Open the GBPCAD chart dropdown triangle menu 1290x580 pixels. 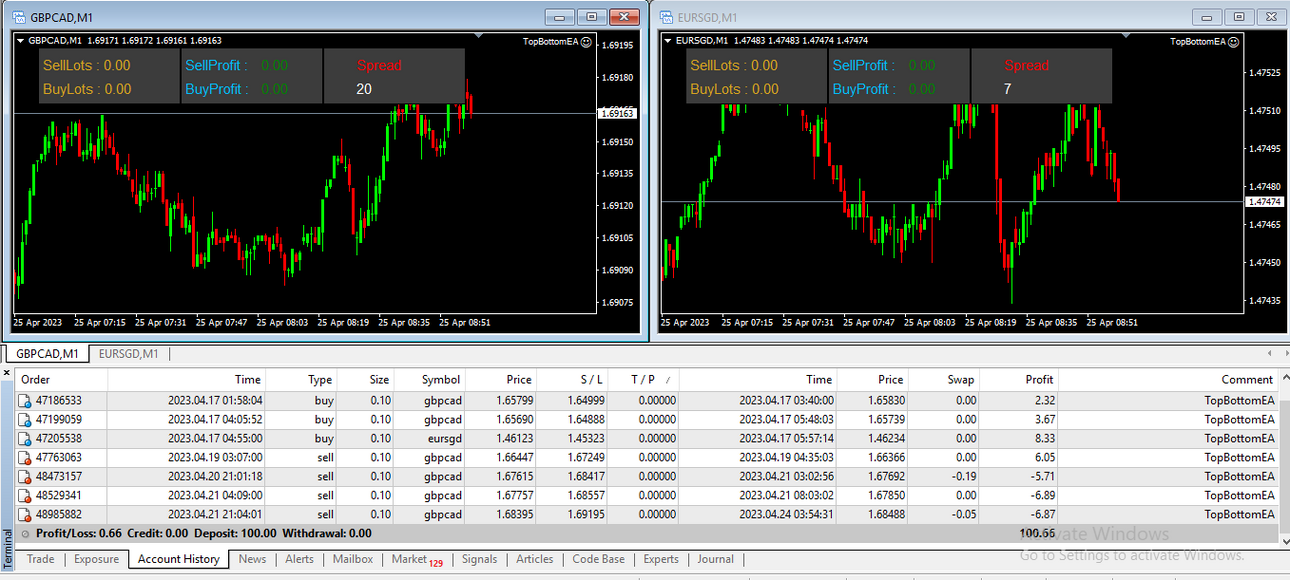point(21,41)
